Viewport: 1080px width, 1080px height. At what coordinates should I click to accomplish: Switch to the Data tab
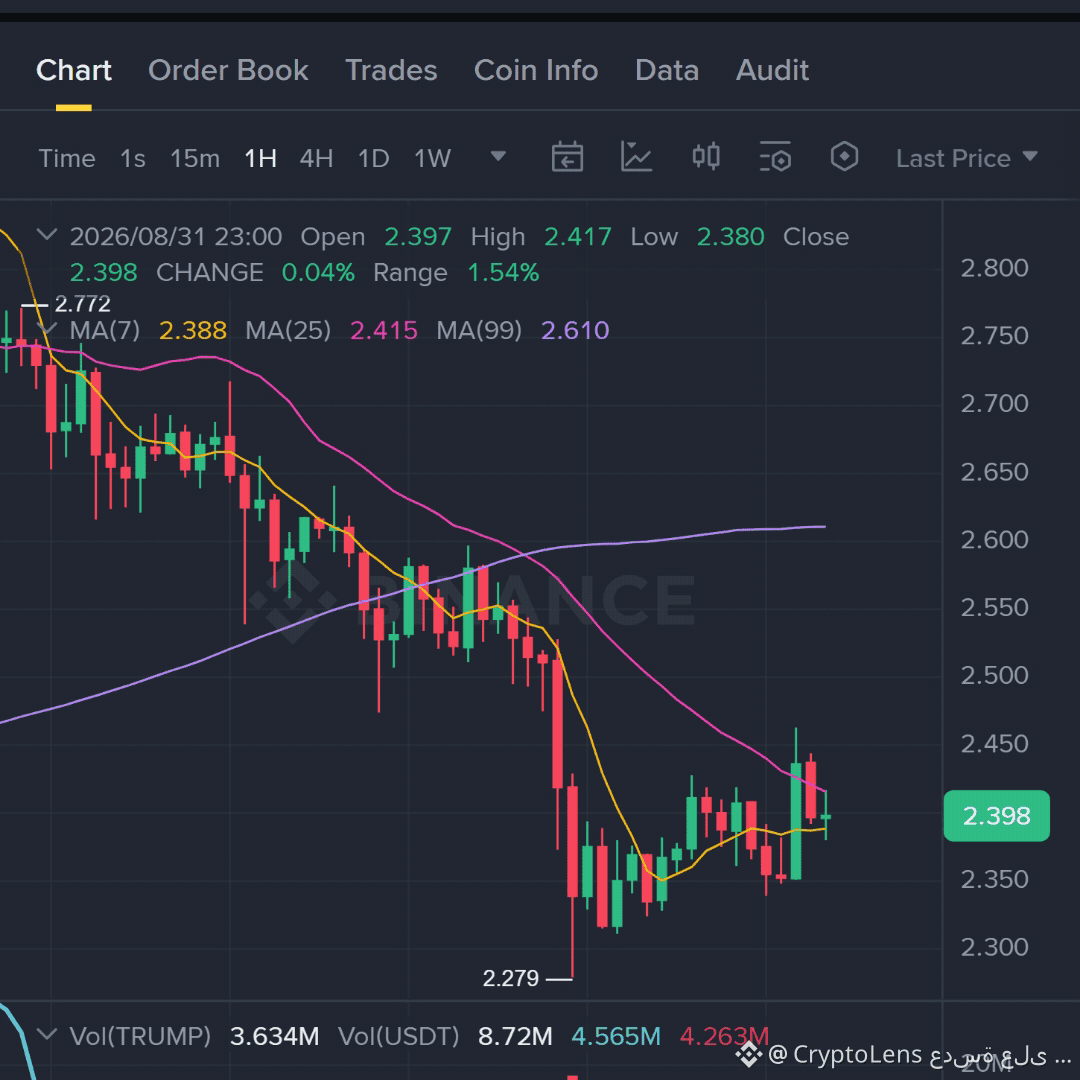(667, 70)
